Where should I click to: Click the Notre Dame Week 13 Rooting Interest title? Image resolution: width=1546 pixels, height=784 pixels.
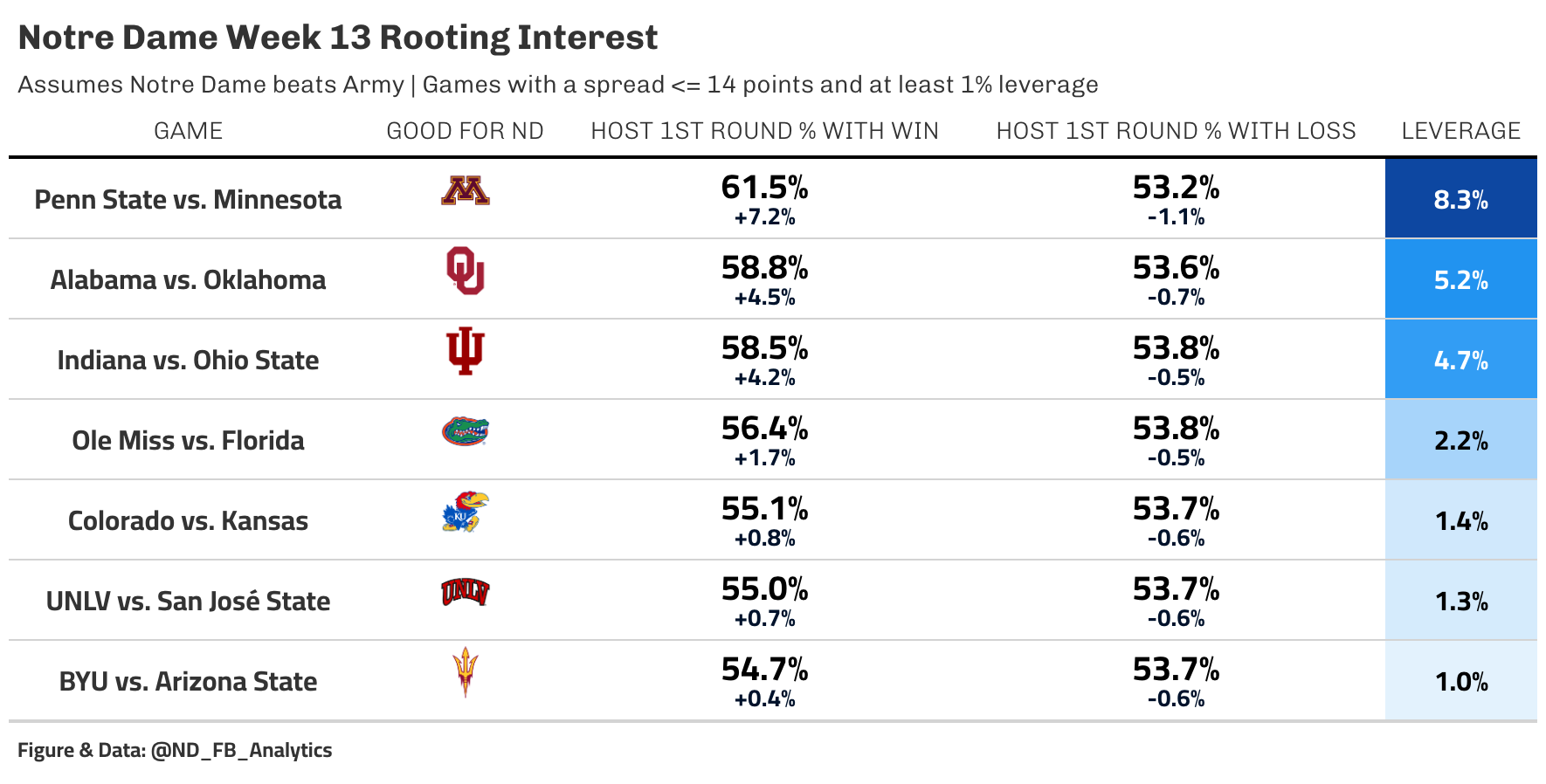tap(338, 38)
